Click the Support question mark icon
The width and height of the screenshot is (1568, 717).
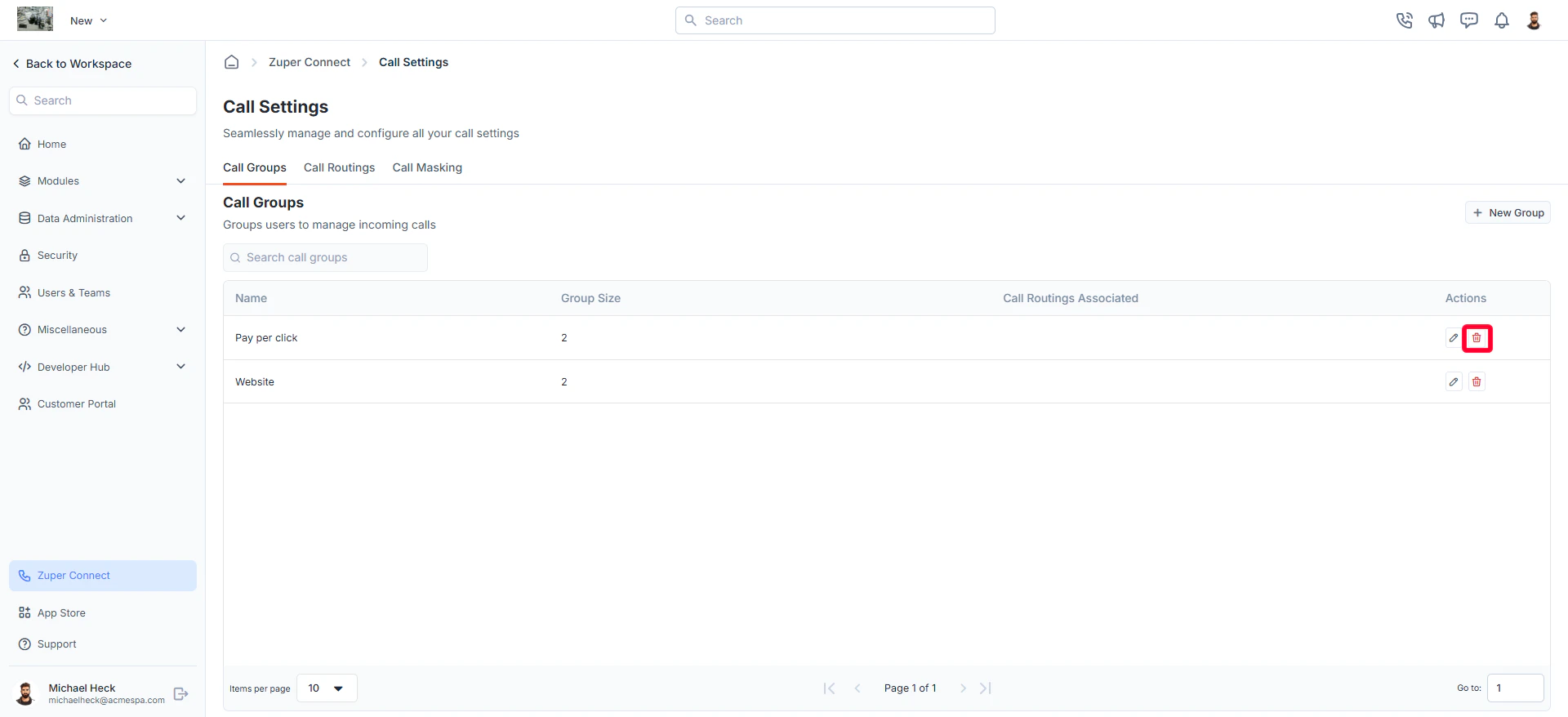24,644
